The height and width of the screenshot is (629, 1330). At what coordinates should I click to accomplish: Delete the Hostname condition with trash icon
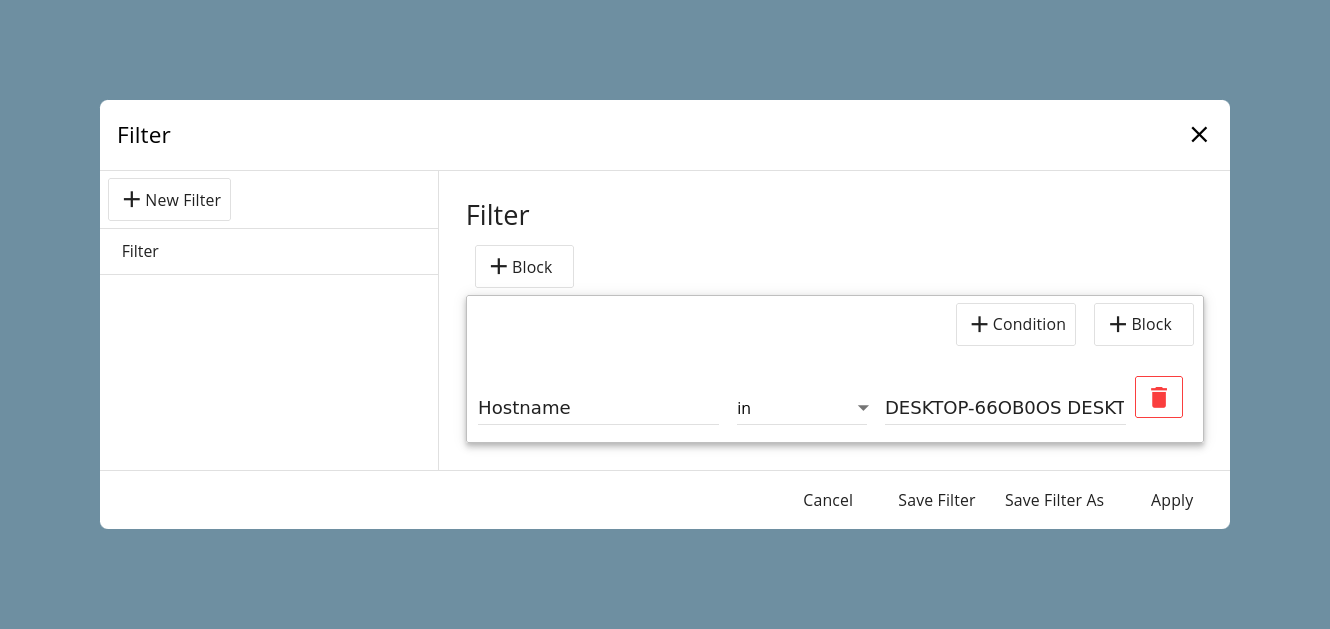(1159, 397)
